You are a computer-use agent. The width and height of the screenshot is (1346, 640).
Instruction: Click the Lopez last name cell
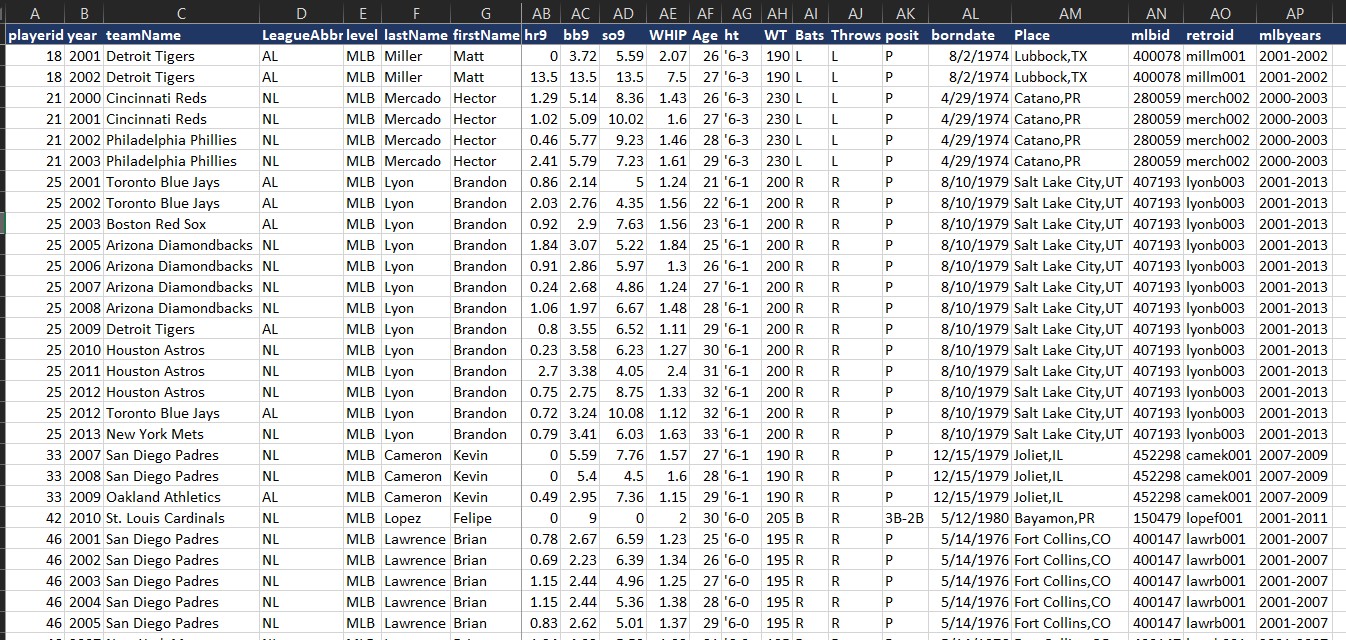click(x=403, y=518)
